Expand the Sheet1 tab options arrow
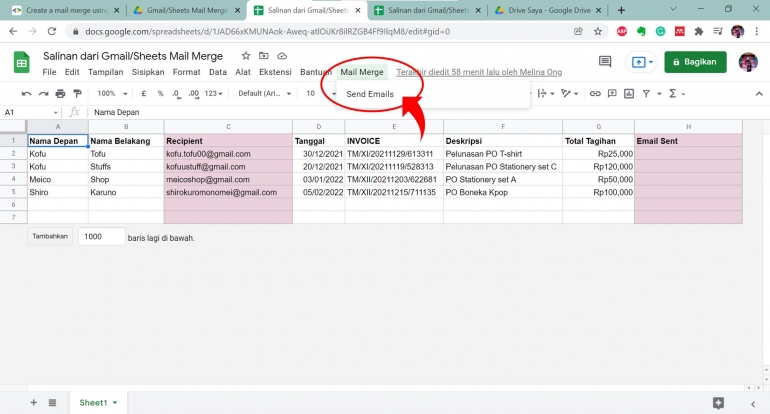The image size is (770, 414). 115,403
